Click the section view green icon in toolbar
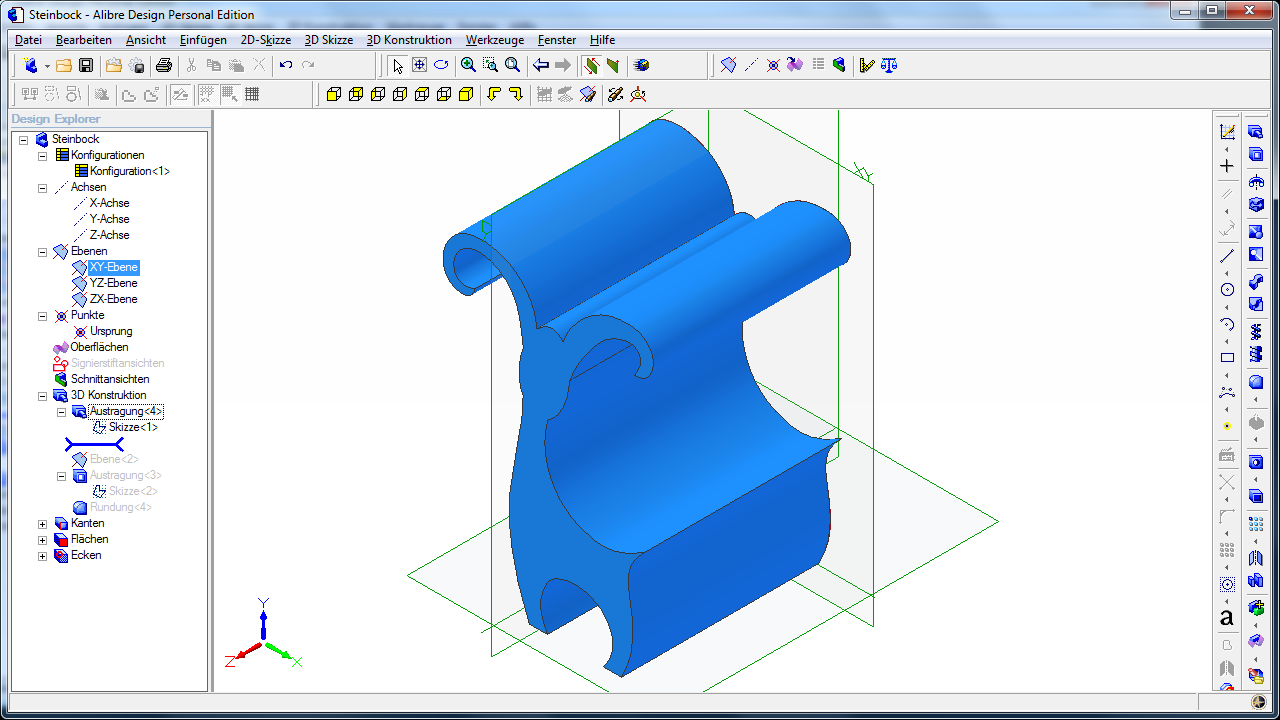This screenshot has height=720, width=1280. [x=839, y=65]
